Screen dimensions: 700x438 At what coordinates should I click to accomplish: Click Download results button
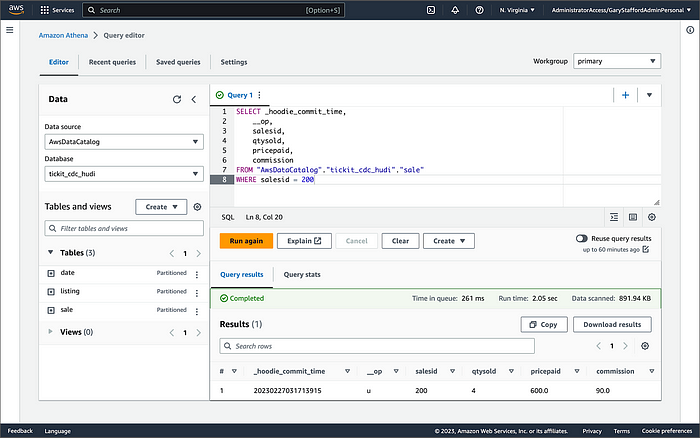[612, 325]
